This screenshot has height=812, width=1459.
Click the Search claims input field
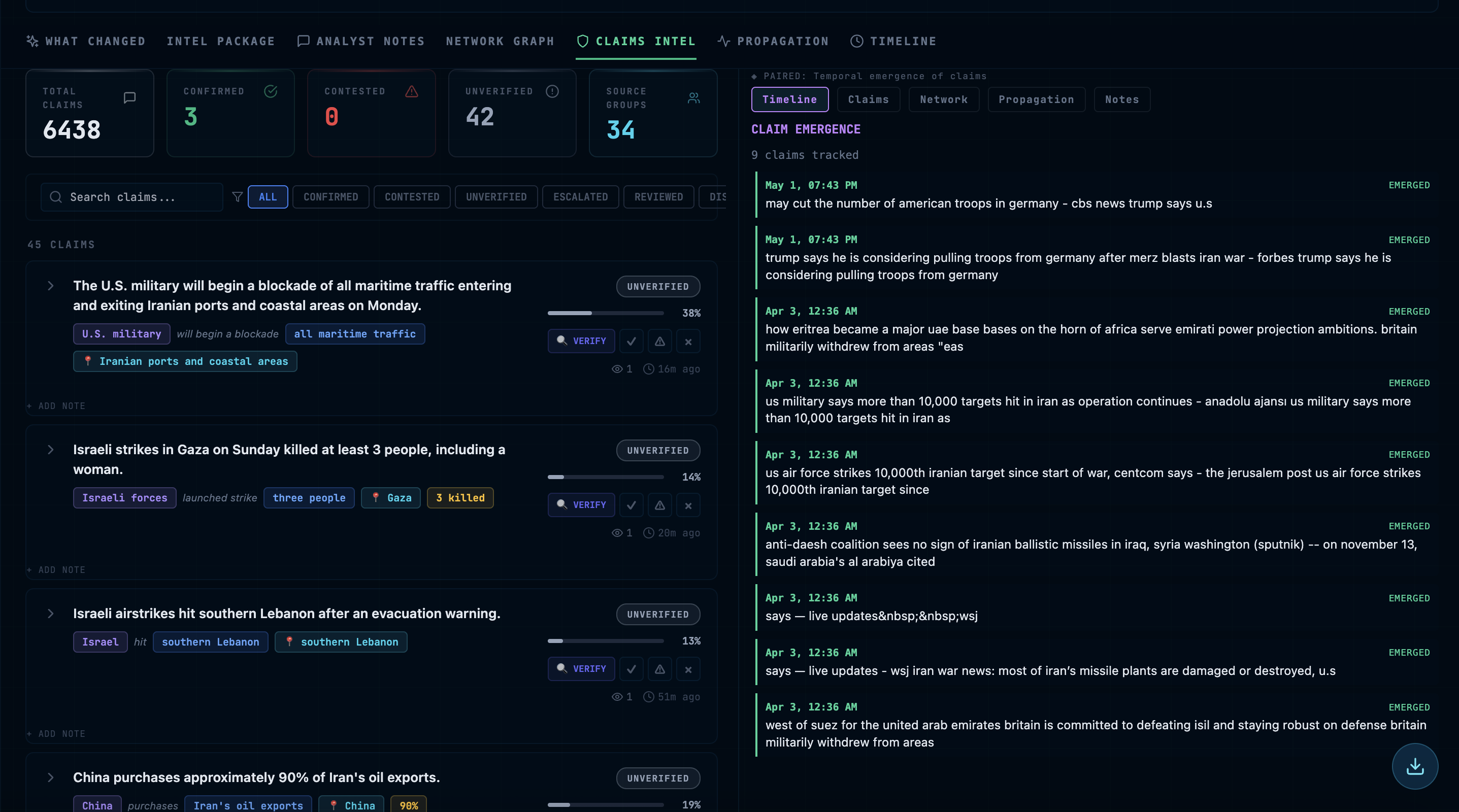pos(131,197)
